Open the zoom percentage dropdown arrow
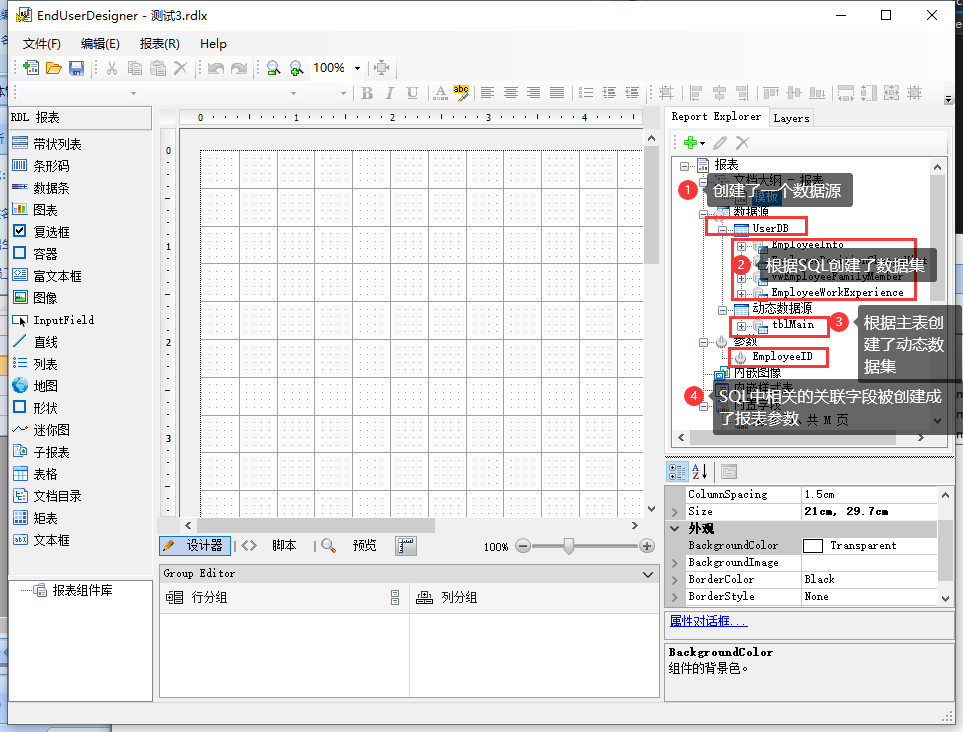This screenshot has height=732, width=963. point(357,68)
